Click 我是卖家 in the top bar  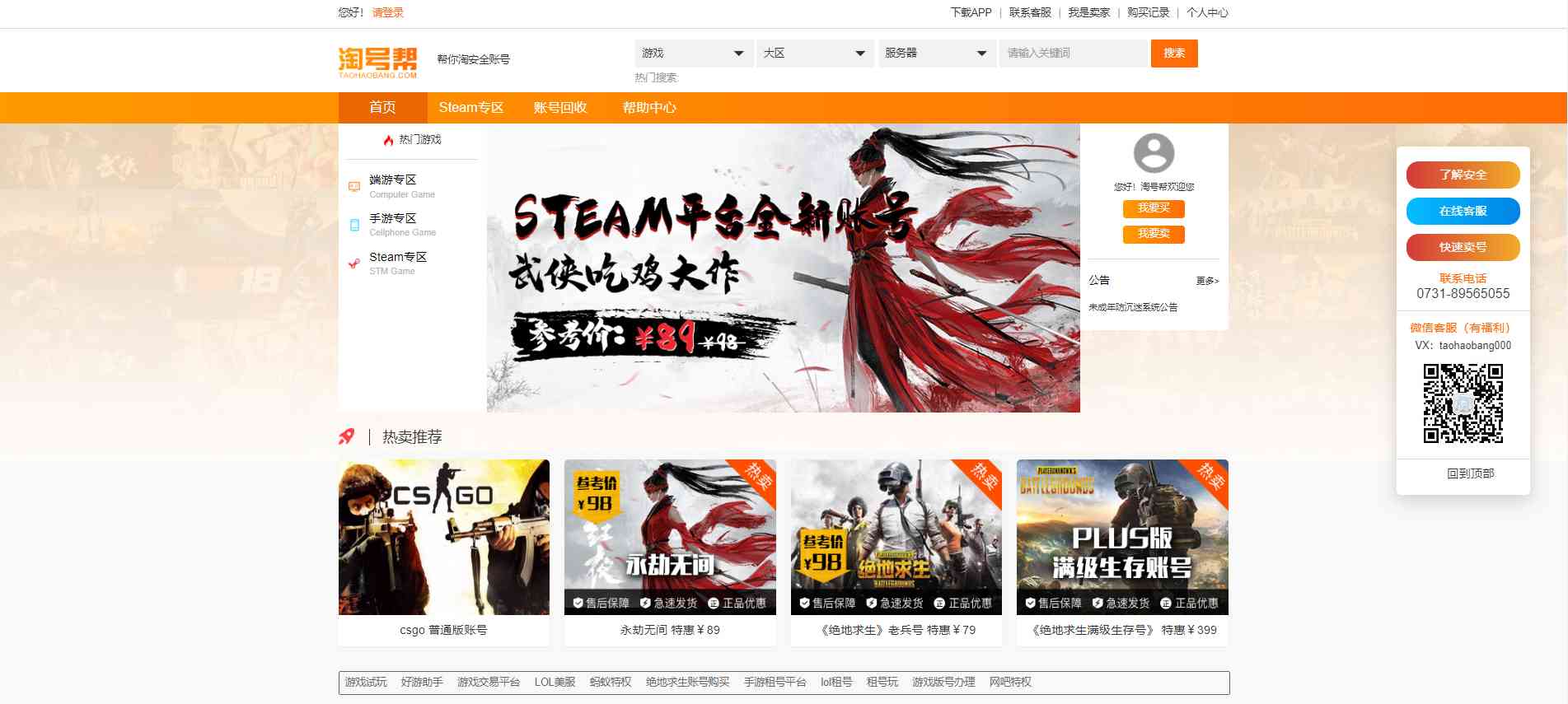(x=1089, y=12)
